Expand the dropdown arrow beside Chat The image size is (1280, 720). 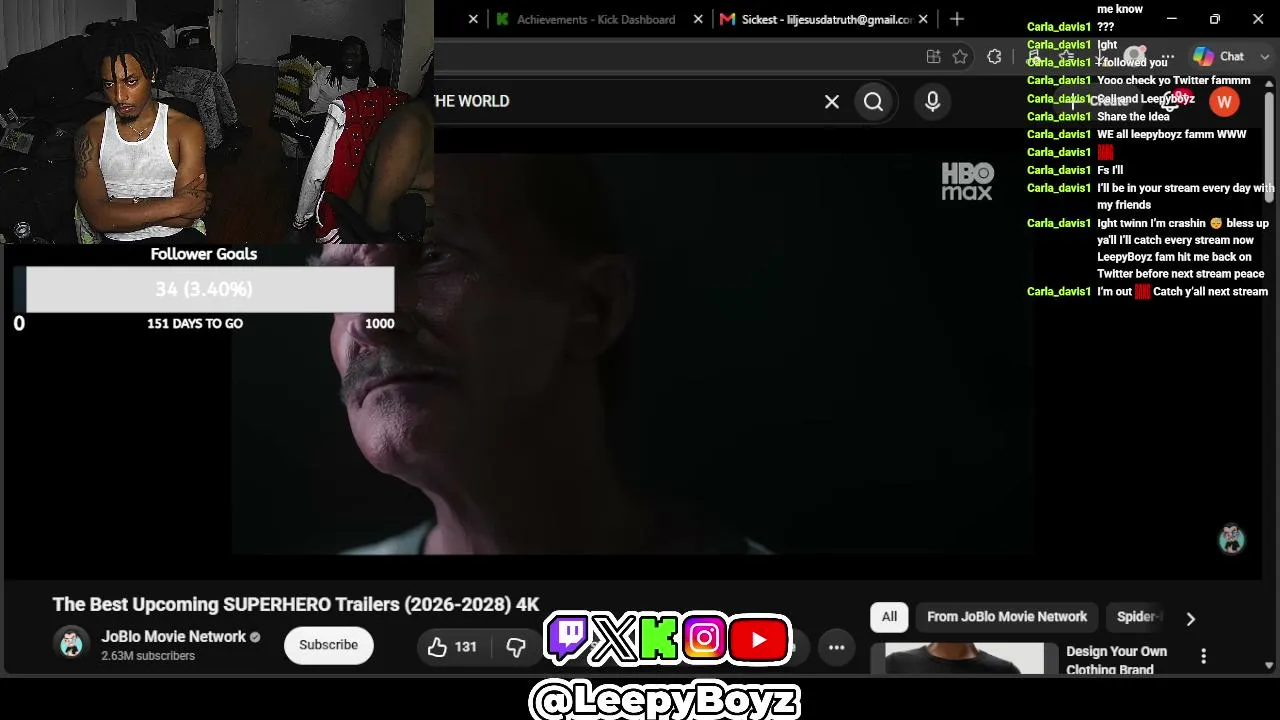1265,57
